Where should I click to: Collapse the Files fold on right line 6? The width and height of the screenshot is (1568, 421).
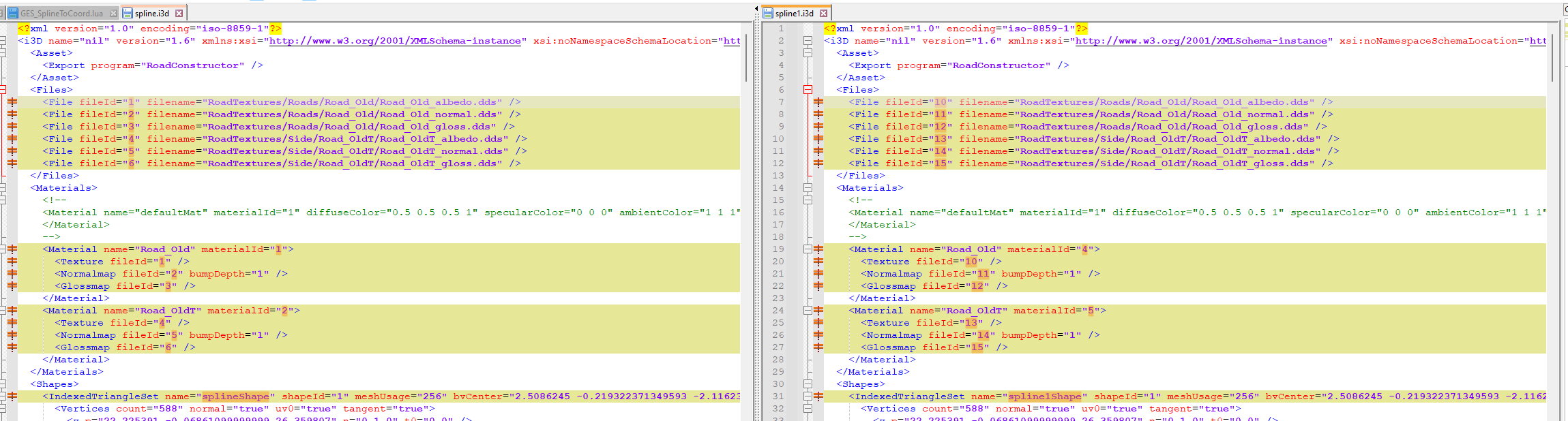(x=808, y=90)
